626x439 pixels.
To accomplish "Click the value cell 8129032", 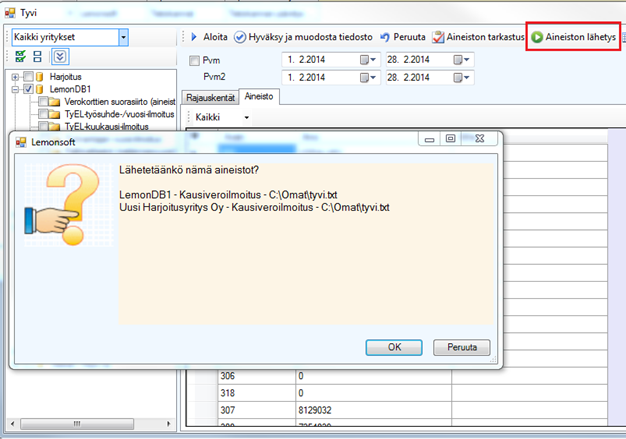I will click(373, 410).
